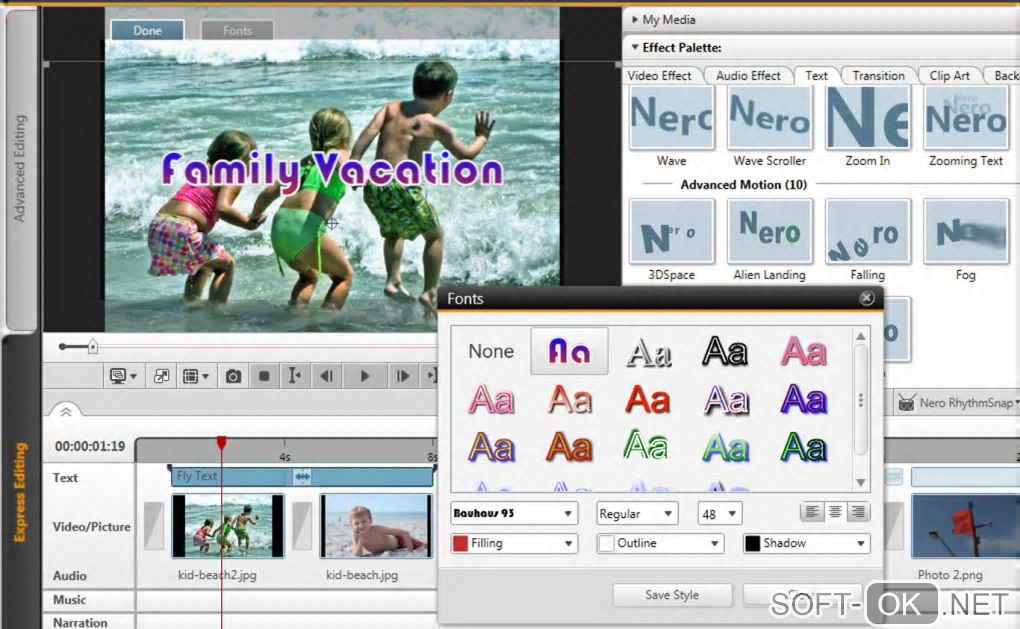Collapse the timeline with the double chevron
Viewport: 1020px width, 629px height.
[66, 412]
